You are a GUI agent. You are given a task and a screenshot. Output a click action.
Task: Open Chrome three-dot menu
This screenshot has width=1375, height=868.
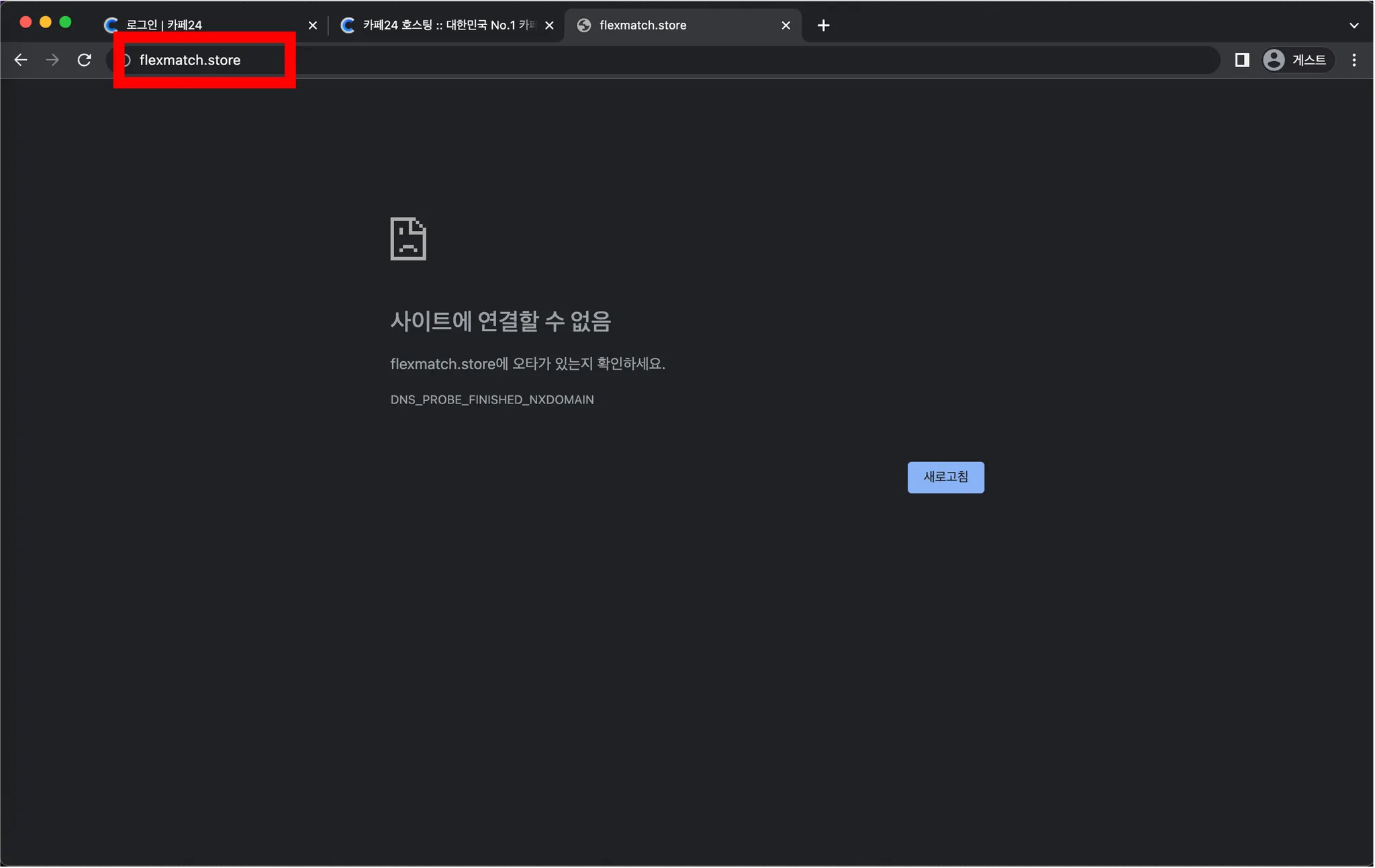[x=1354, y=60]
